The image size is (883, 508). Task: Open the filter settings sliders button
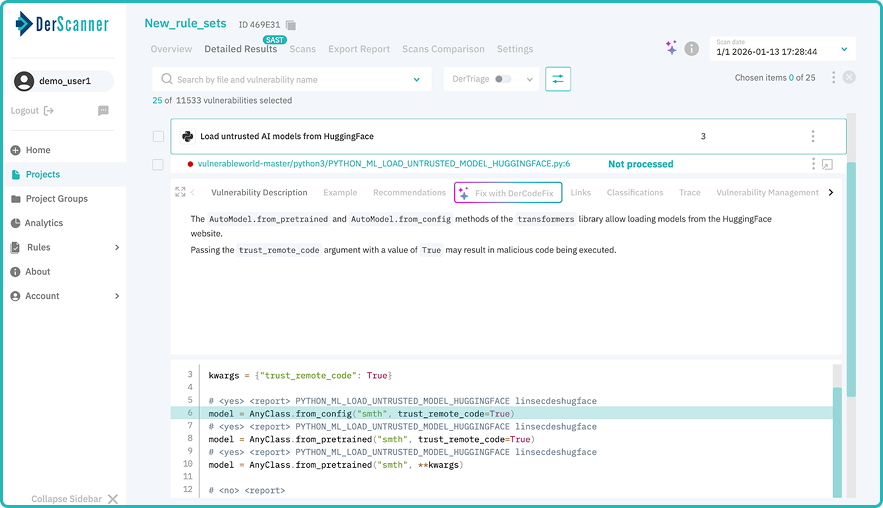click(x=558, y=79)
